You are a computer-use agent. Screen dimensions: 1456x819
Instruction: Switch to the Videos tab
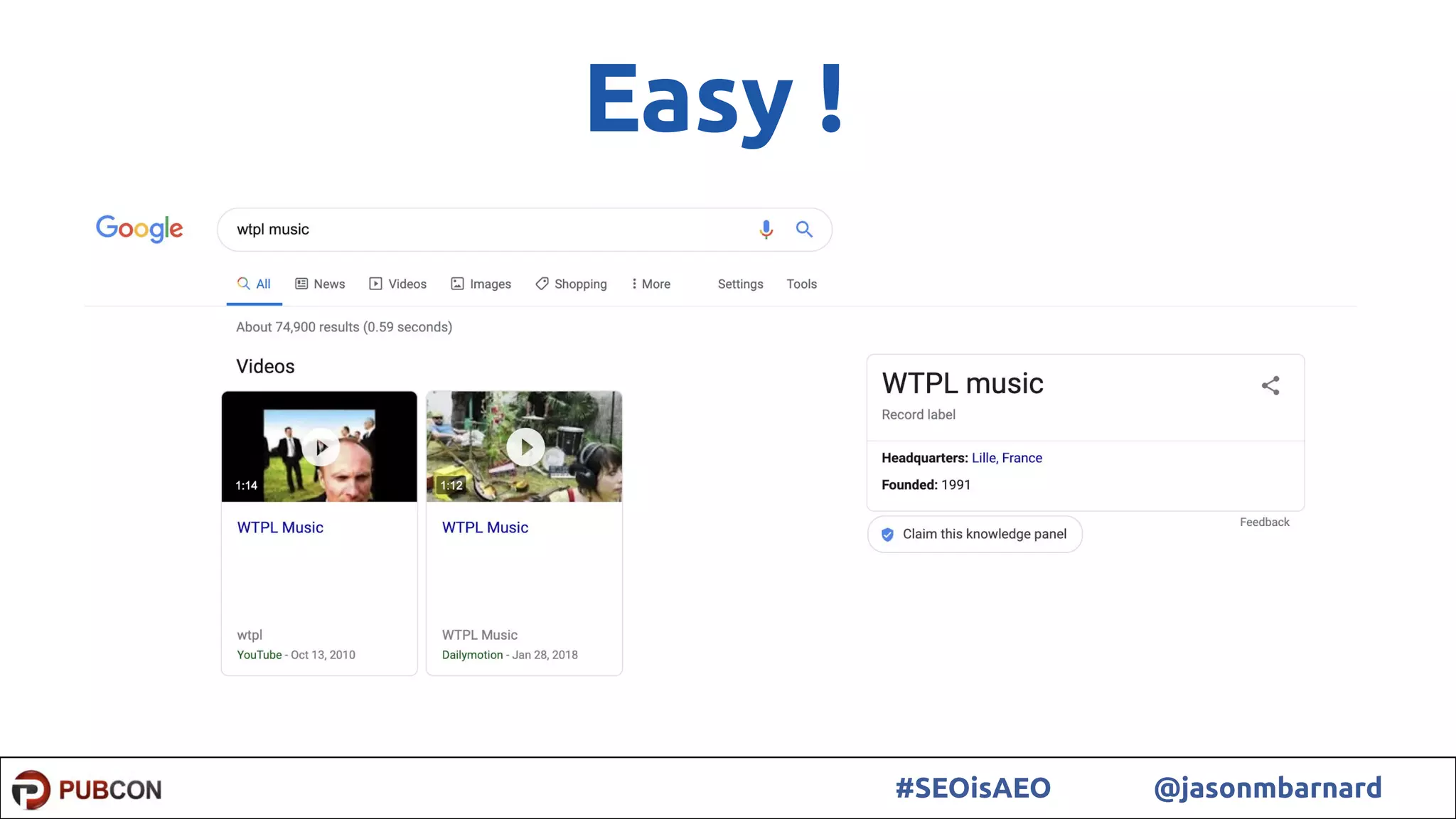point(398,284)
